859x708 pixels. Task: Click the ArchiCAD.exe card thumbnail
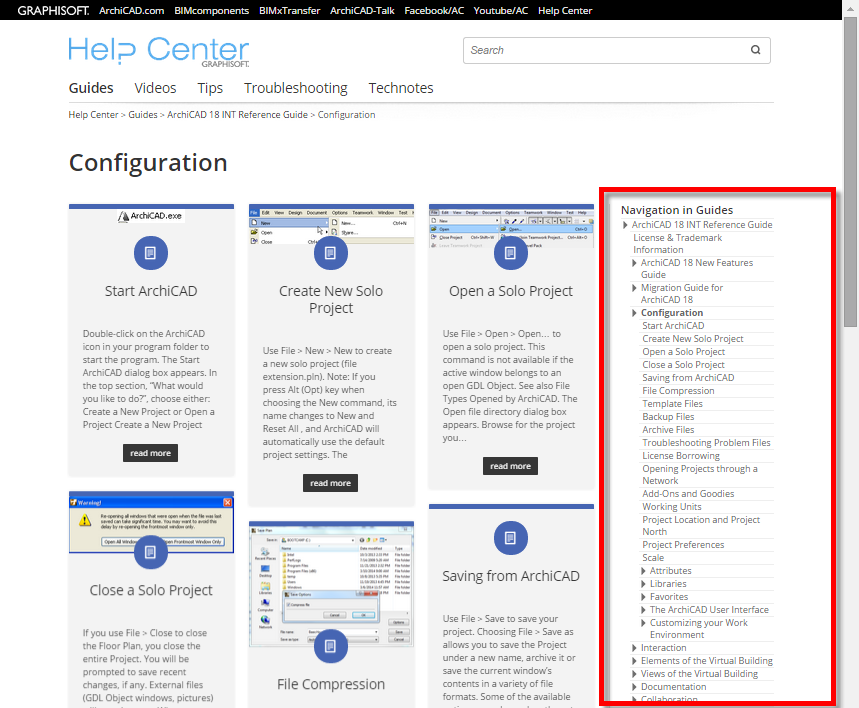coord(151,216)
